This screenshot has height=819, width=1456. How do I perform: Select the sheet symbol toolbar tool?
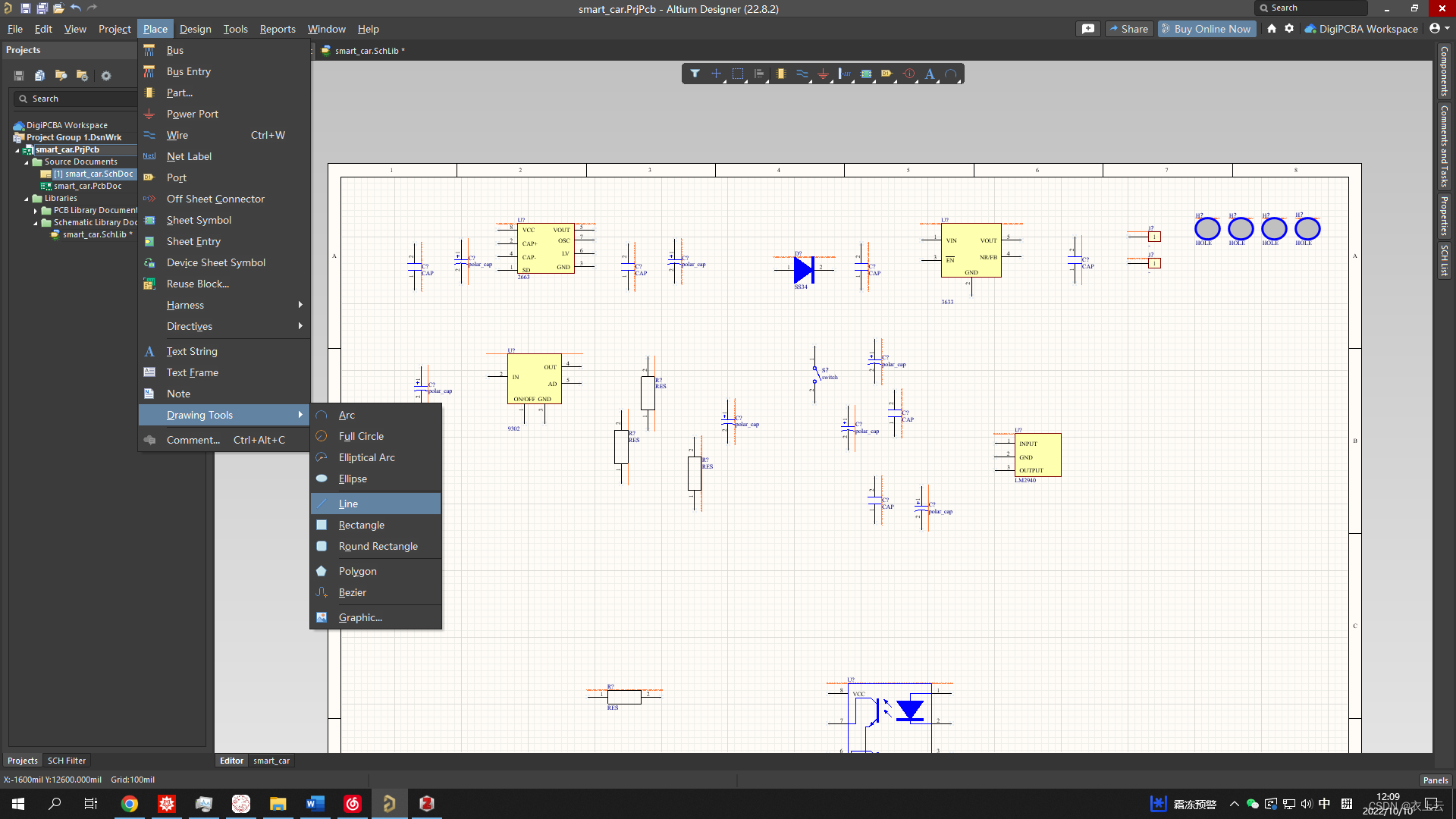pyautogui.click(x=866, y=74)
